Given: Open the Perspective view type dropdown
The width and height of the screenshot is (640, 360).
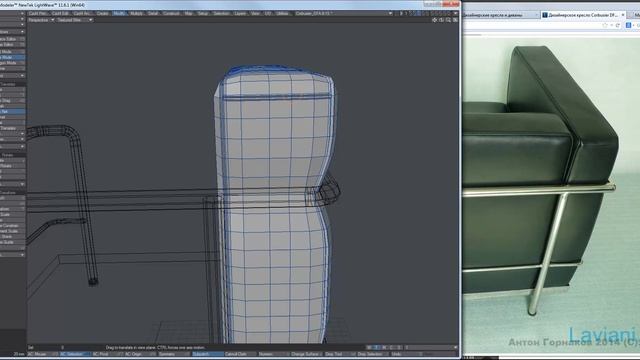Looking at the screenshot, I should (x=41, y=20).
